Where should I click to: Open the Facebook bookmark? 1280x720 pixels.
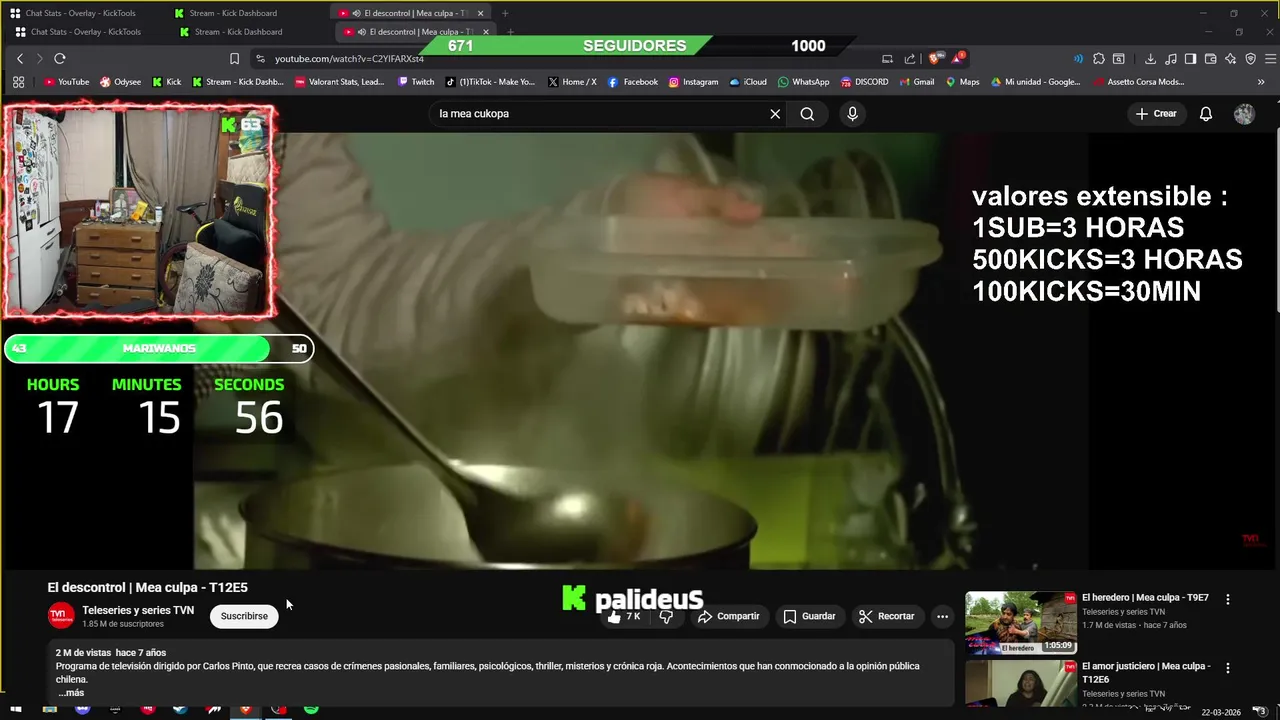click(x=633, y=82)
